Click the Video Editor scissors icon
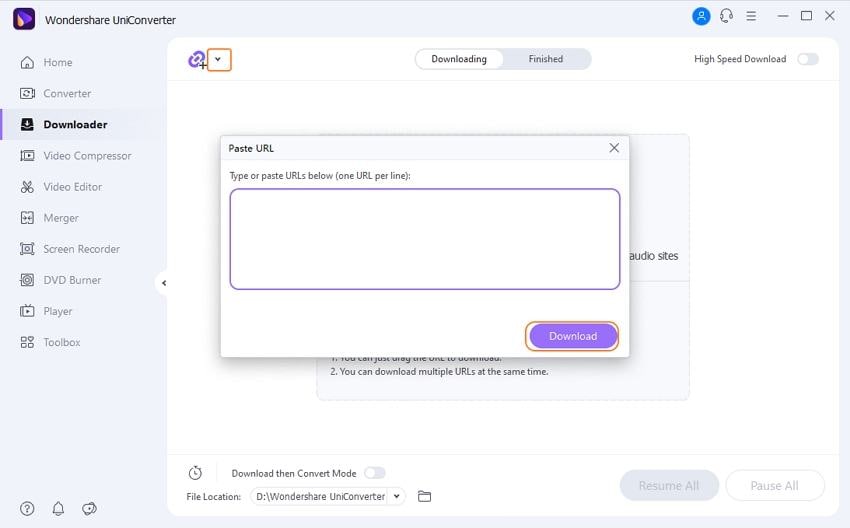The height and width of the screenshot is (528, 850). [x=27, y=187]
